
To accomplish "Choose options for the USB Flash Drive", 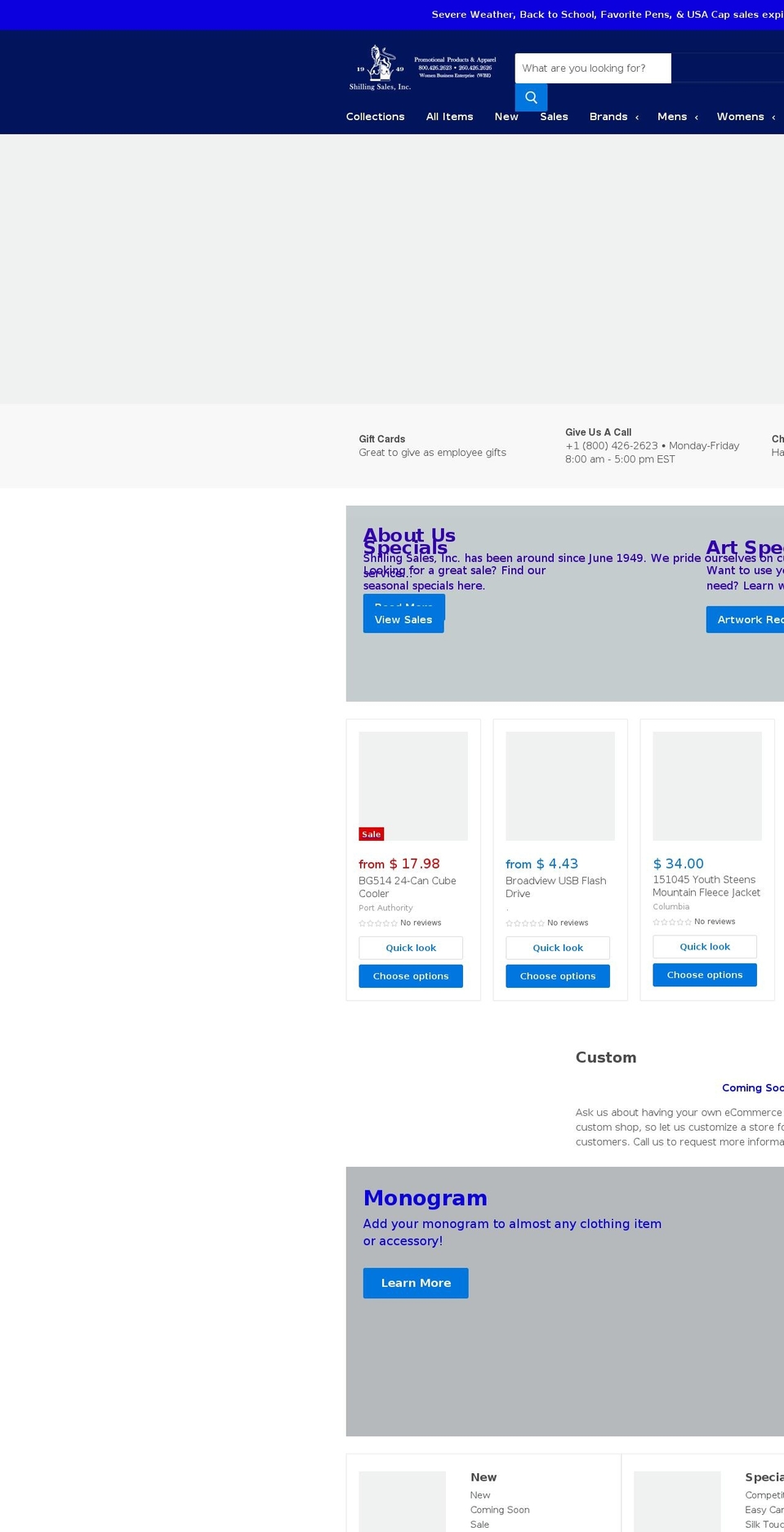I will point(558,976).
